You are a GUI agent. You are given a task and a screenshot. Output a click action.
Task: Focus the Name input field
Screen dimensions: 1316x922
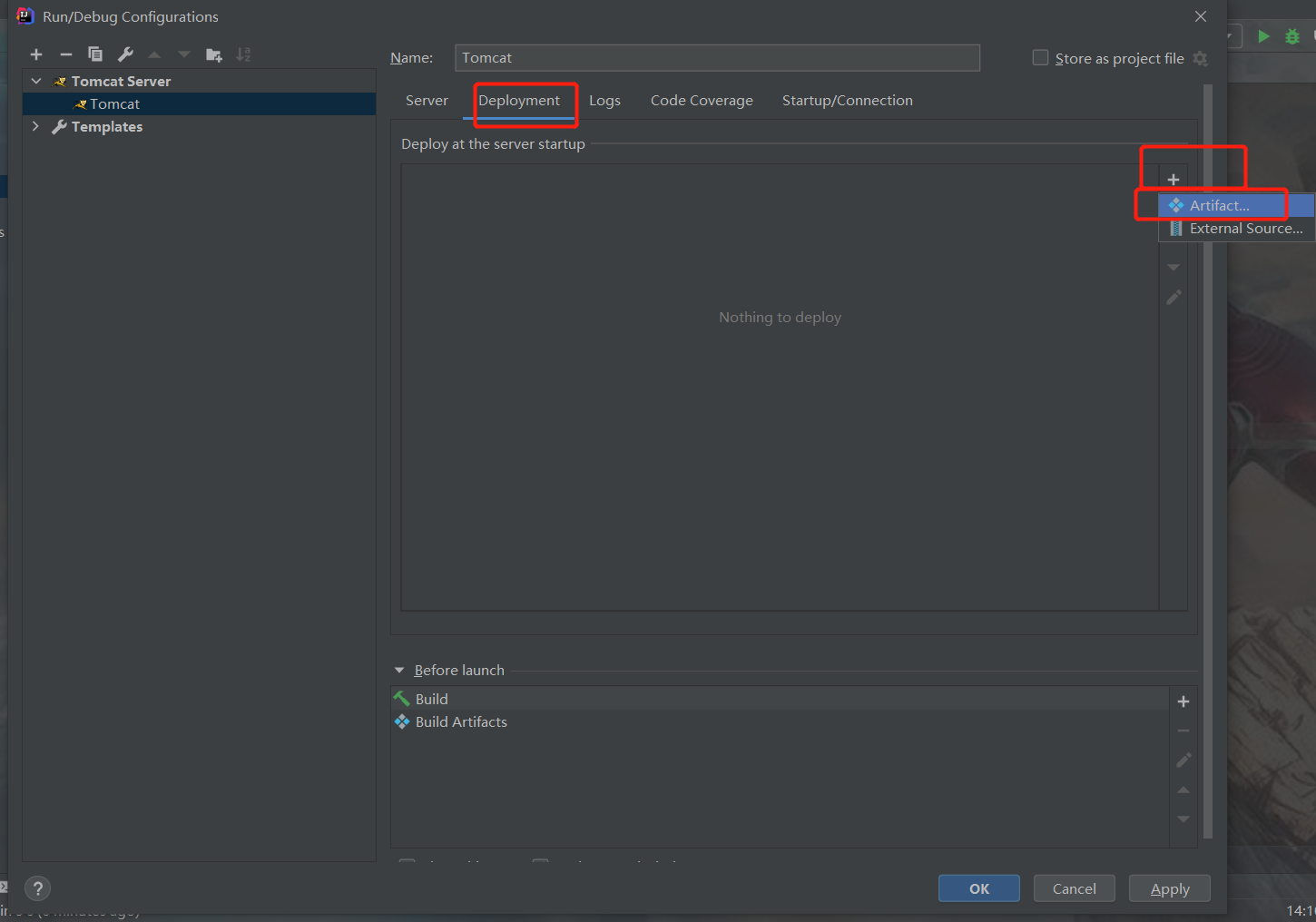click(x=717, y=58)
